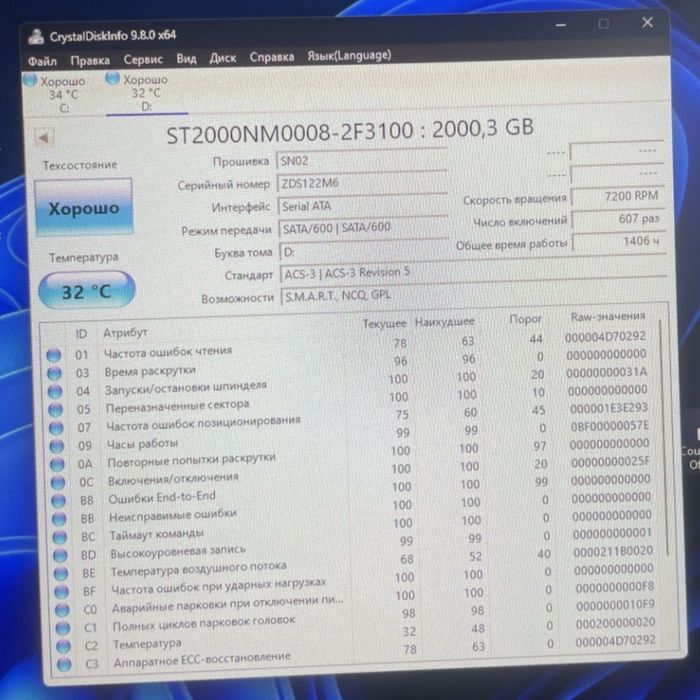Click status icon for attribute BC

click(60, 537)
